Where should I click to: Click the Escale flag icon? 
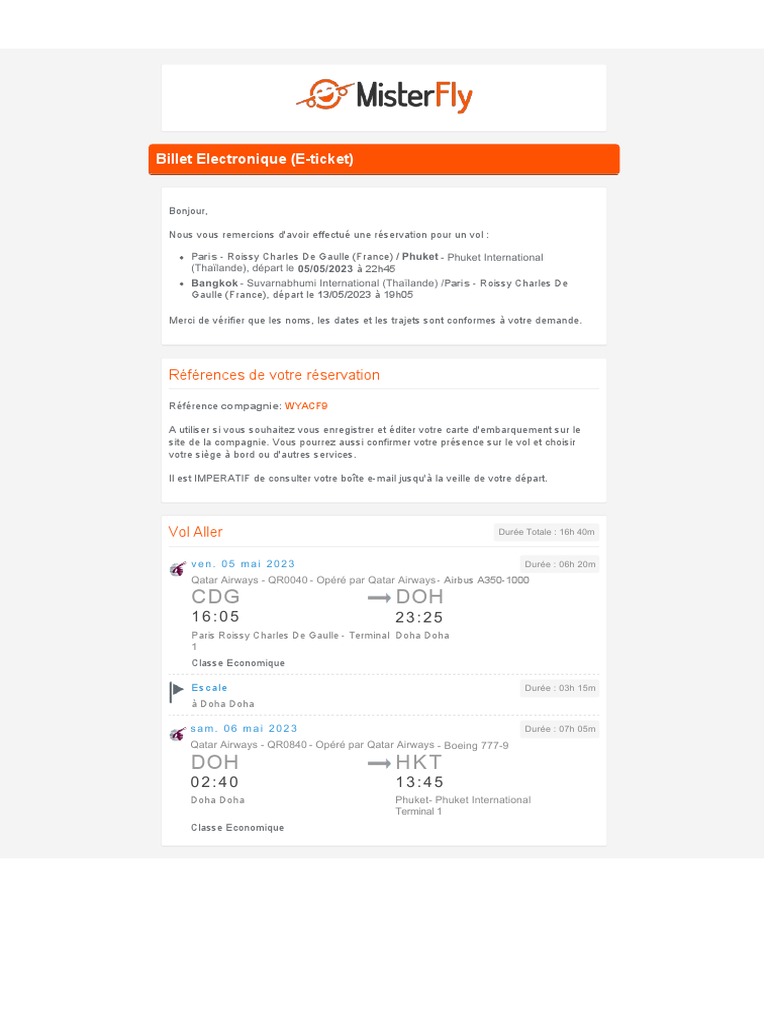pyautogui.click(x=177, y=694)
